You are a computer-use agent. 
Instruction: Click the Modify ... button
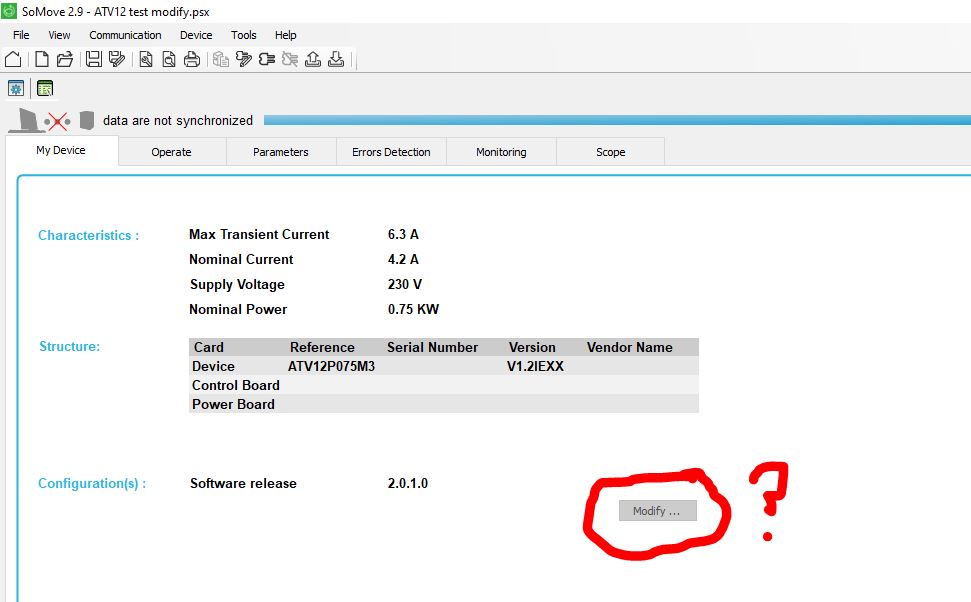point(657,511)
